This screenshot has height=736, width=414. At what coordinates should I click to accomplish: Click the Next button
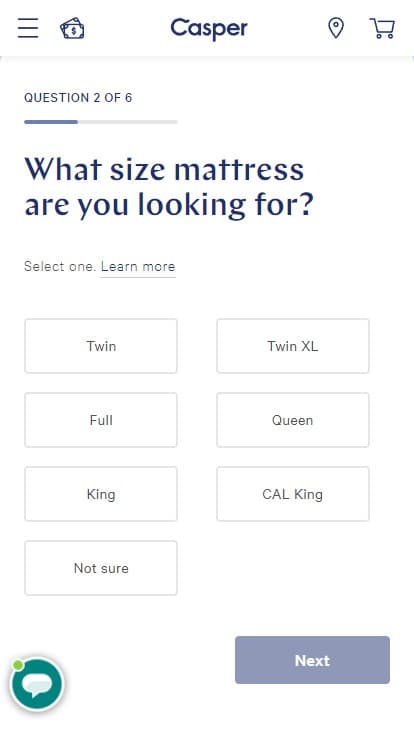coord(312,660)
